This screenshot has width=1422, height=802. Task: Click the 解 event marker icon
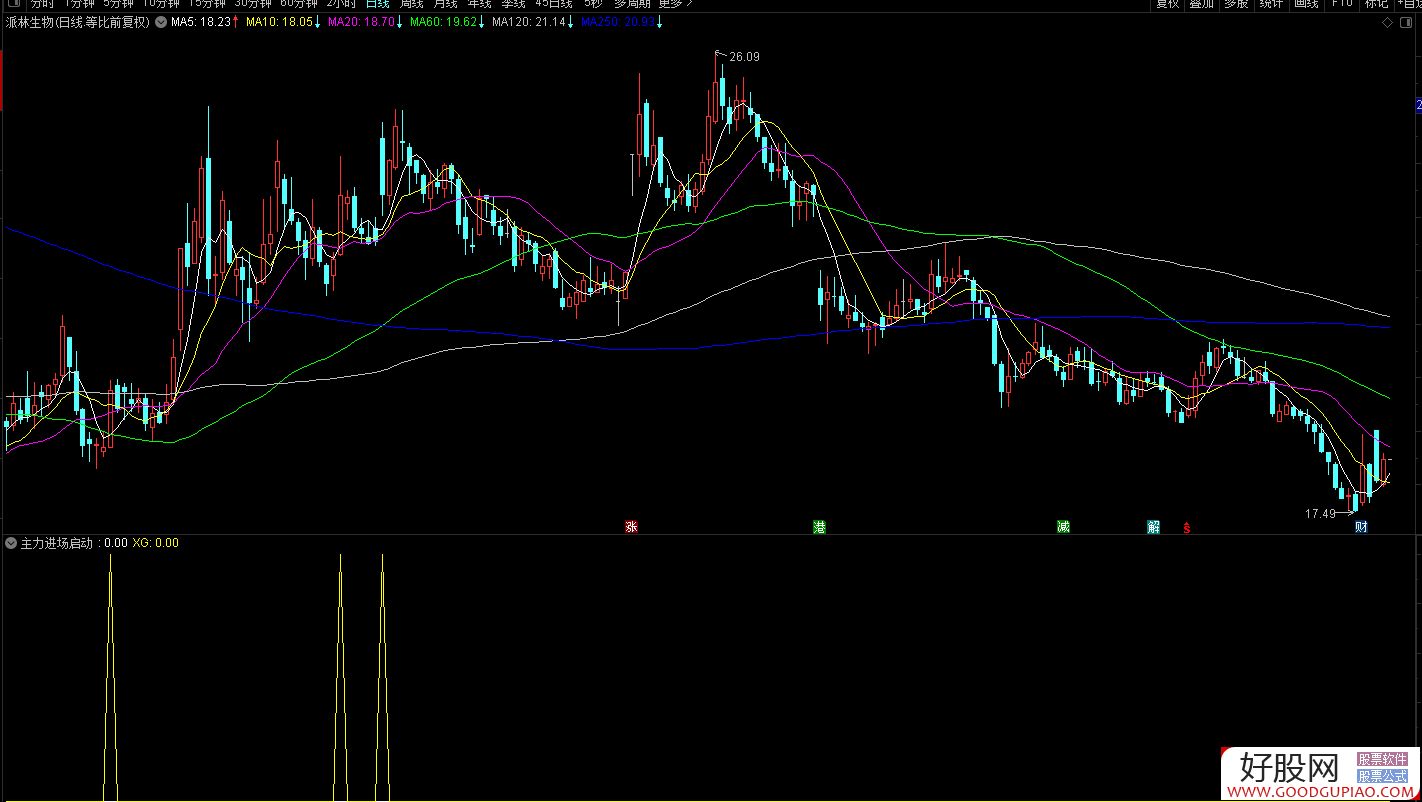tap(1153, 527)
